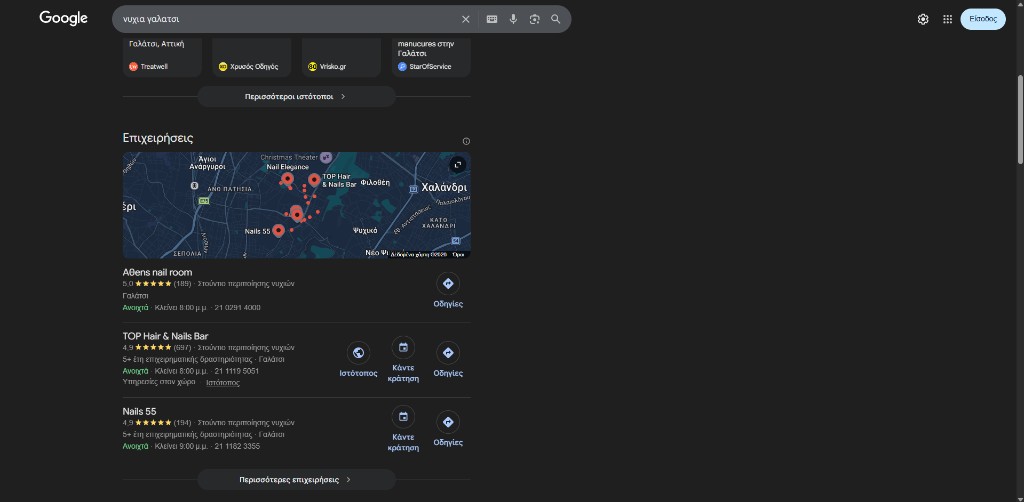The width and height of the screenshot is (1024, 502).
Task: Open the on-screen keyboard input tool
Action: click(492, 19)
